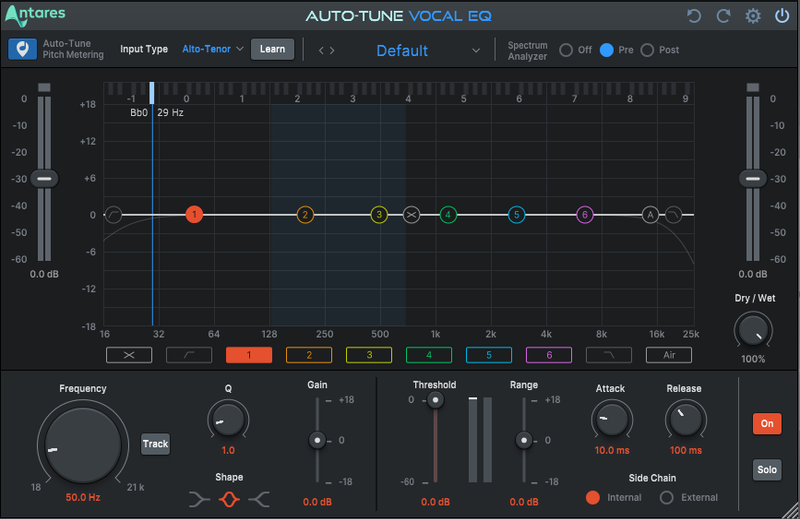Click the input level fader handle
800x519 pixels.
pos(44,179)
